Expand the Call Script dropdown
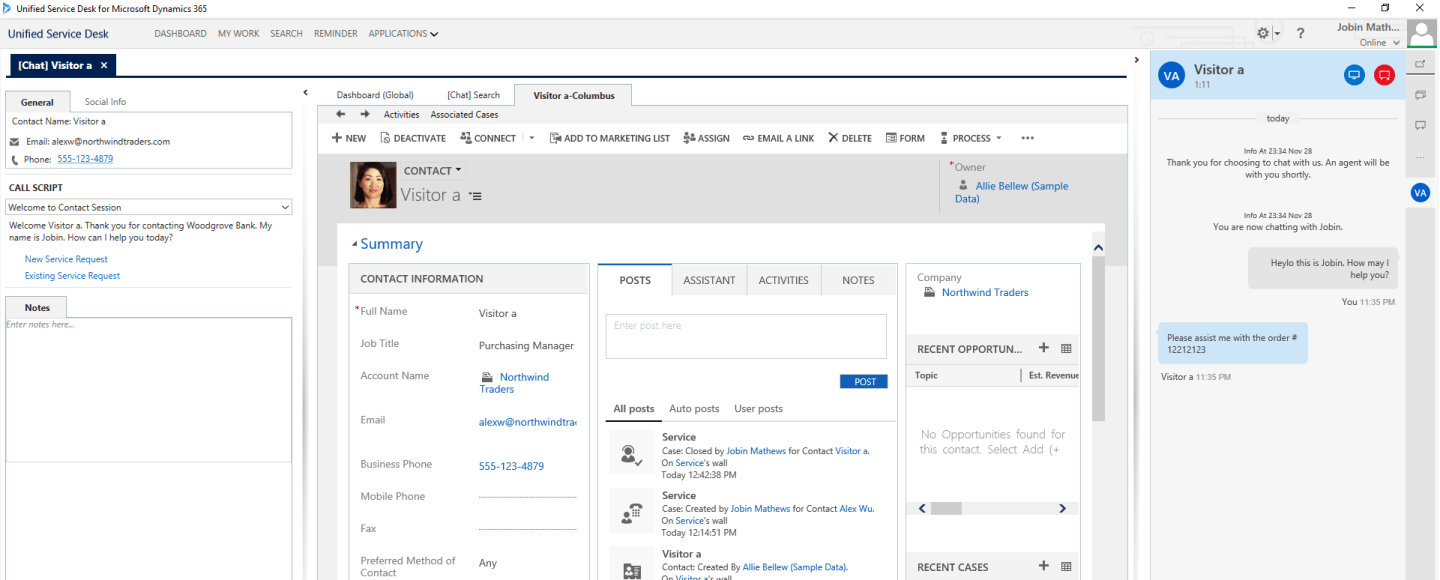 point(286,207)
